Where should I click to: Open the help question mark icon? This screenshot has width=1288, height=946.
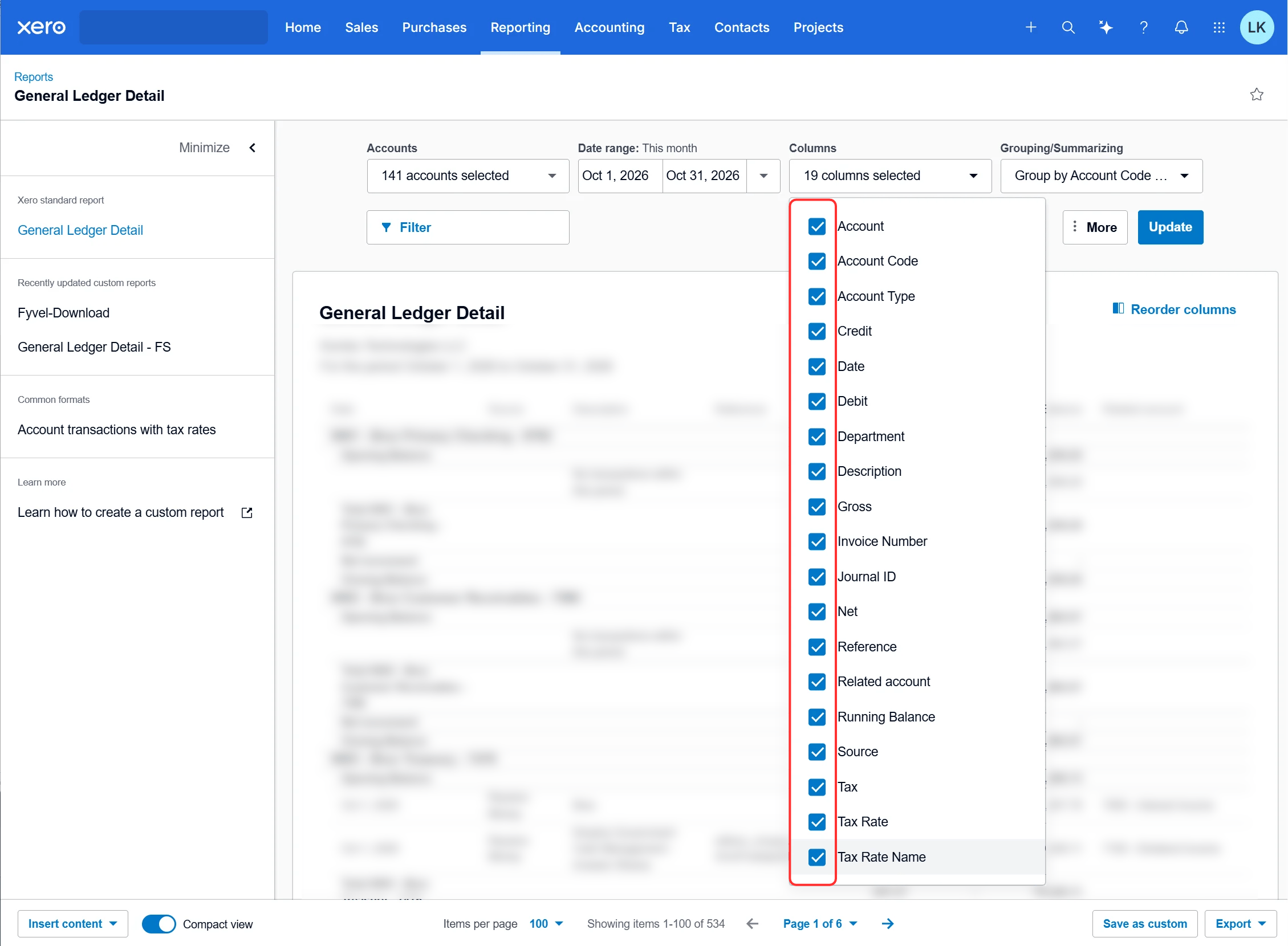pyautogui.click(x=1144, y=27)
